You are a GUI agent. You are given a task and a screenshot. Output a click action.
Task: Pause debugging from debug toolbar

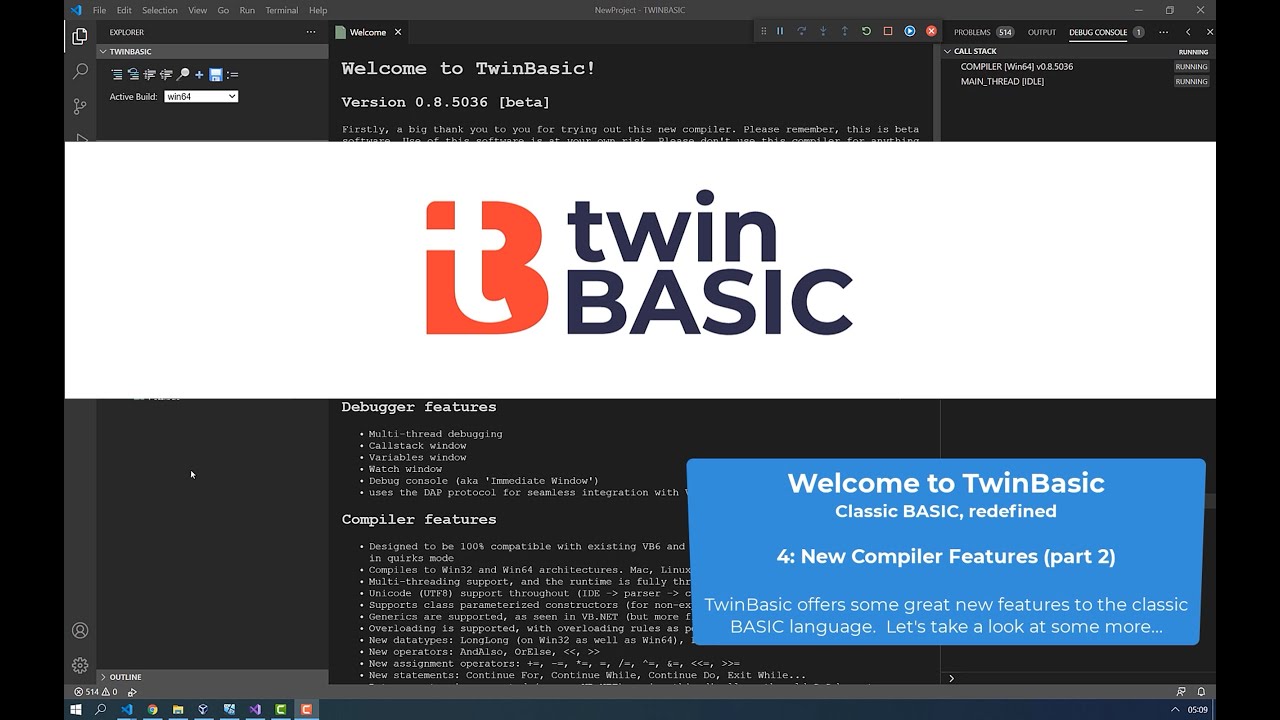point(780,32)
